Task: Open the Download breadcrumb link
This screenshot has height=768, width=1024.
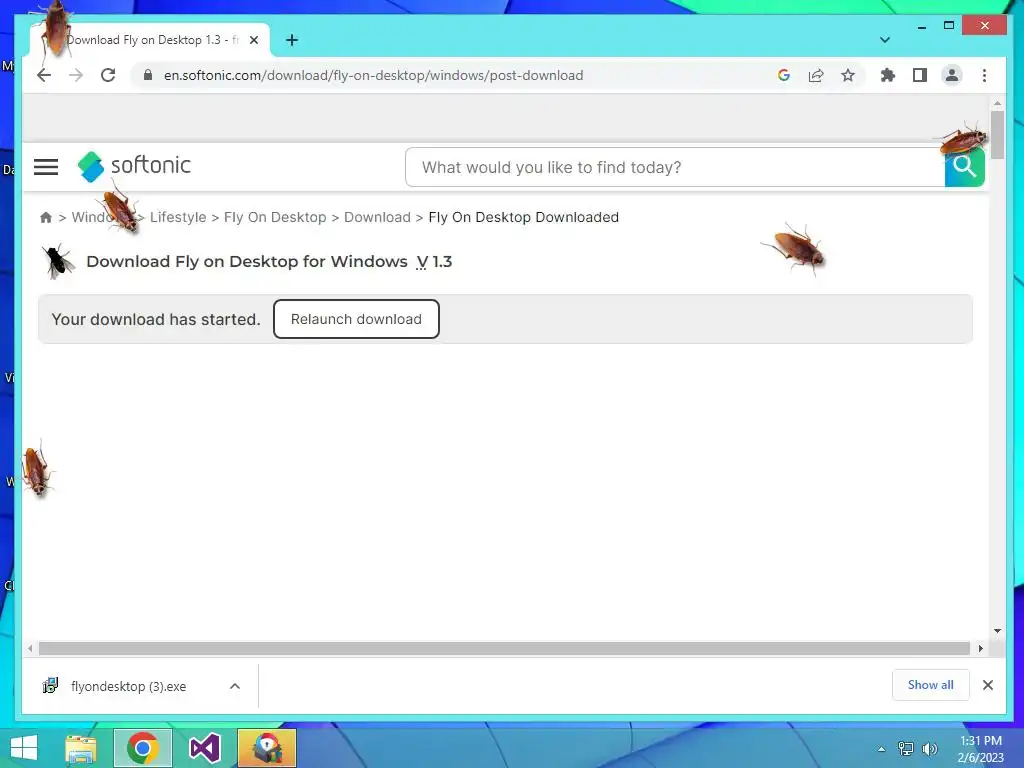Action: click(377, 217)
